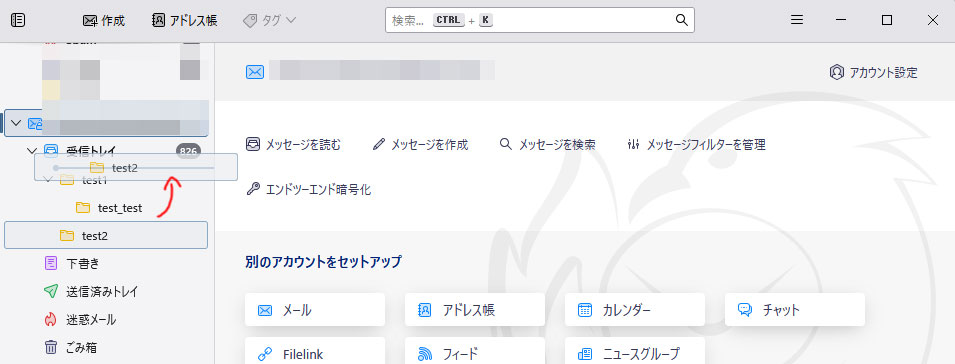The width and height of the screenshot is (955, 364).
Task: Click the pencil icon of メッセージを作成
Action: [379, 144]
